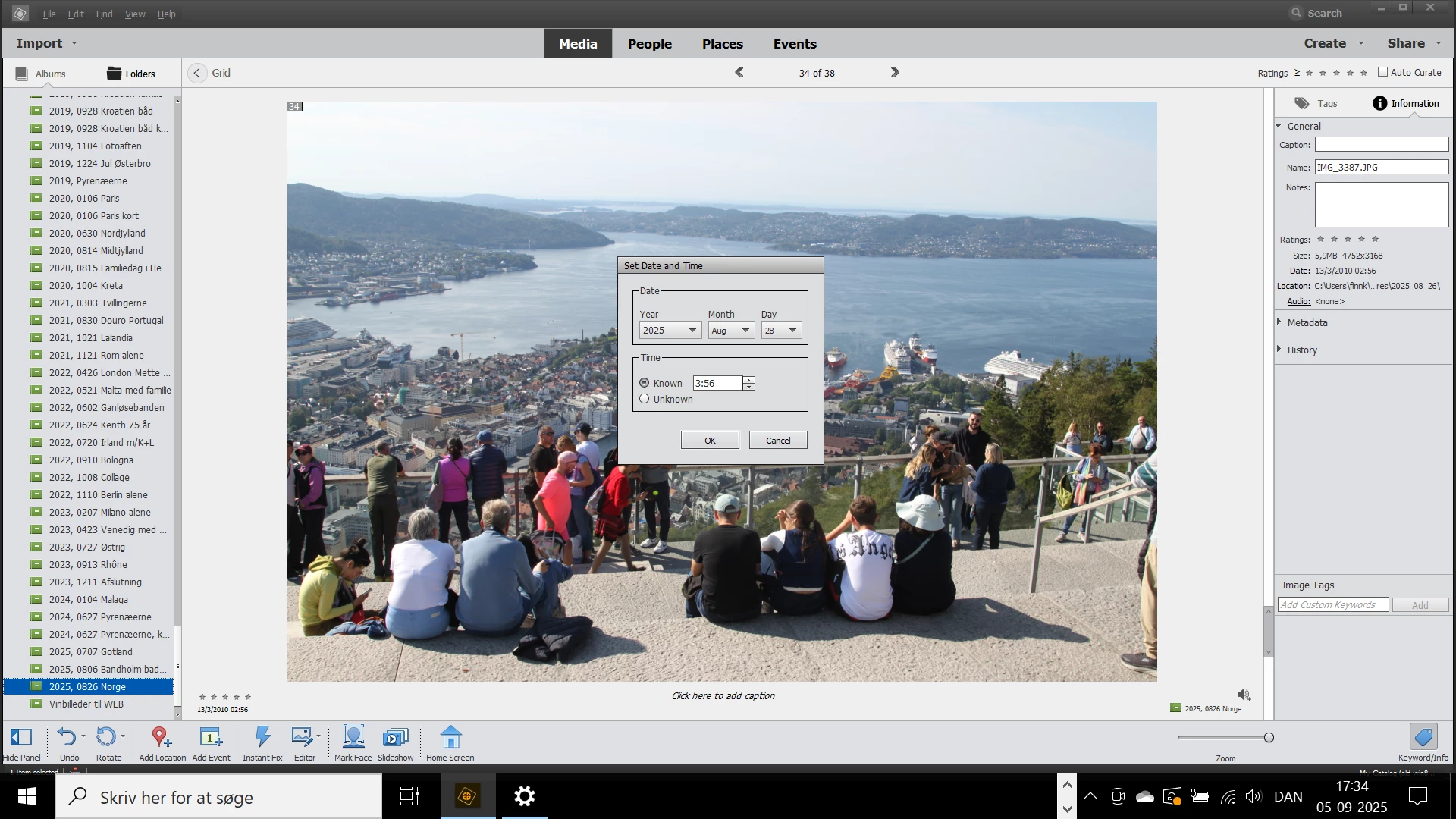The height and width of the screenshot is (819, 1456).
Task: Click the Add Location pin icon
Action: pyautogui.click(x=161, y=737)
